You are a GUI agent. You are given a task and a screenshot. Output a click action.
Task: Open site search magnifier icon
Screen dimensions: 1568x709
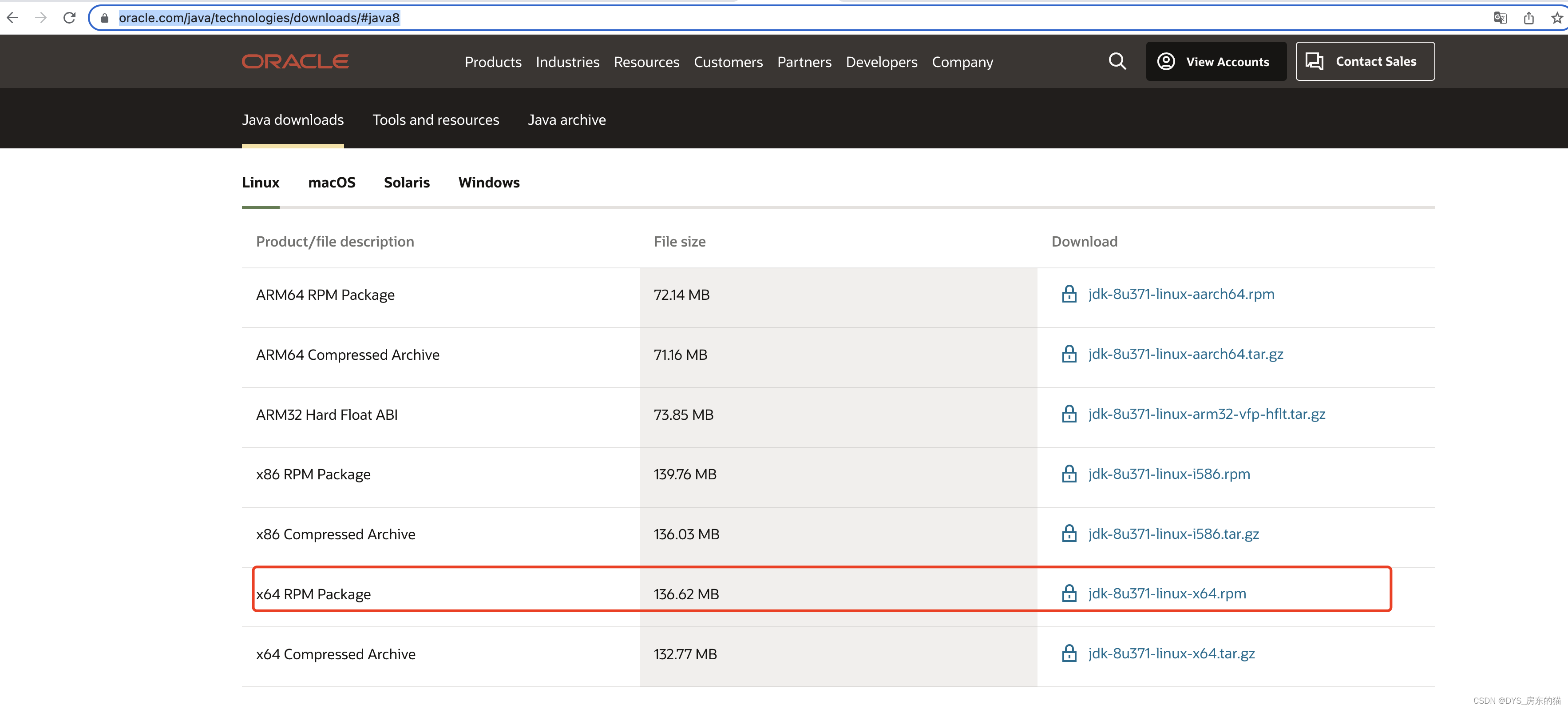coord(1117,61)
